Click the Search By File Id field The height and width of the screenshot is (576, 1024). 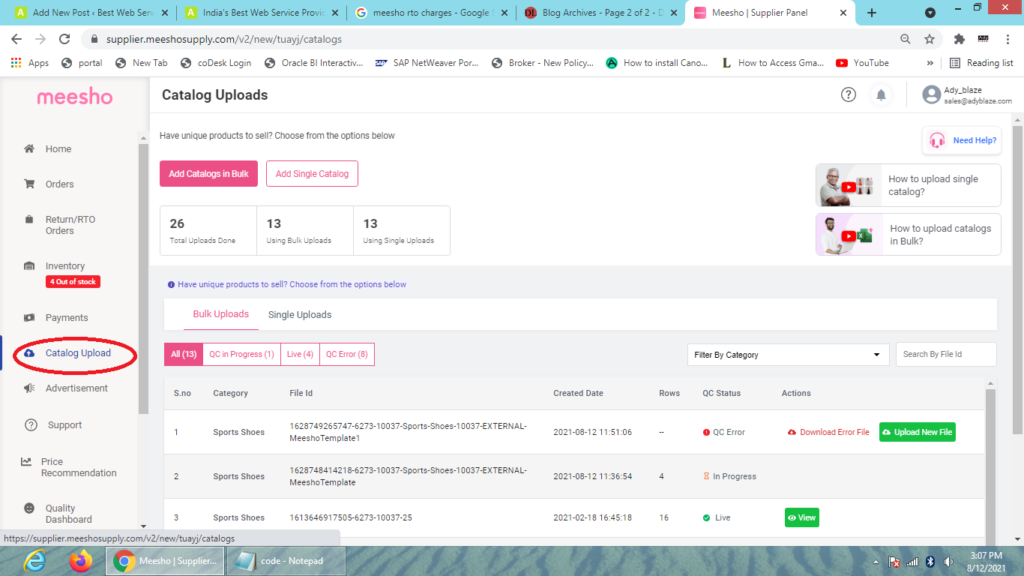[946, 354]
